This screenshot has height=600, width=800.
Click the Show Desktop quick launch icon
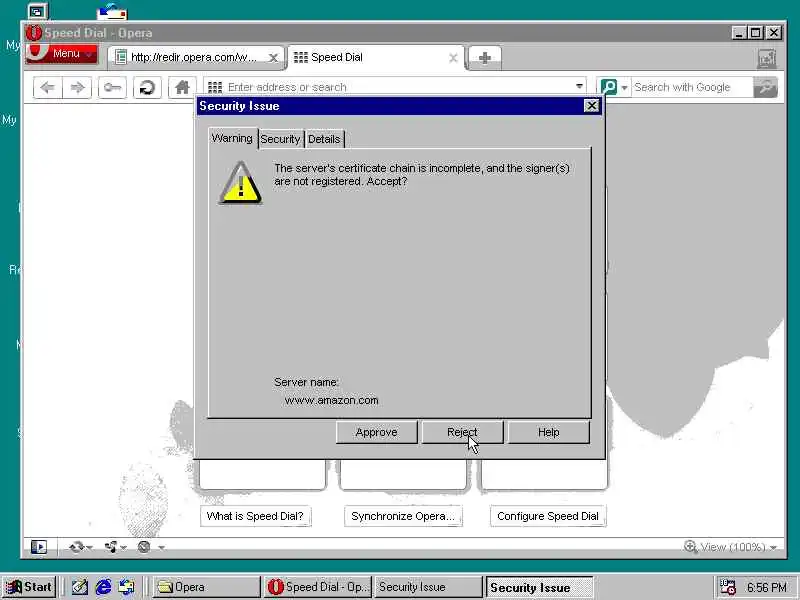tap(80, 587)
